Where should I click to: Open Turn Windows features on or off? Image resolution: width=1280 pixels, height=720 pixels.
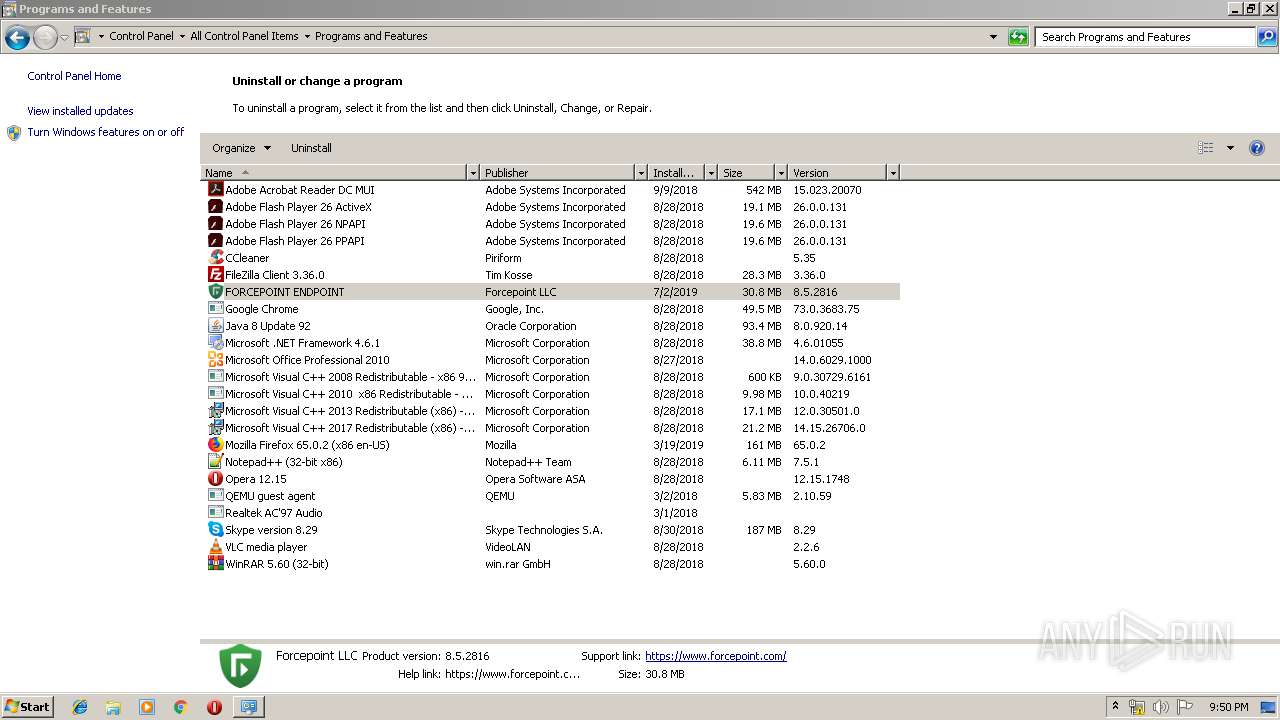(105, 132)
